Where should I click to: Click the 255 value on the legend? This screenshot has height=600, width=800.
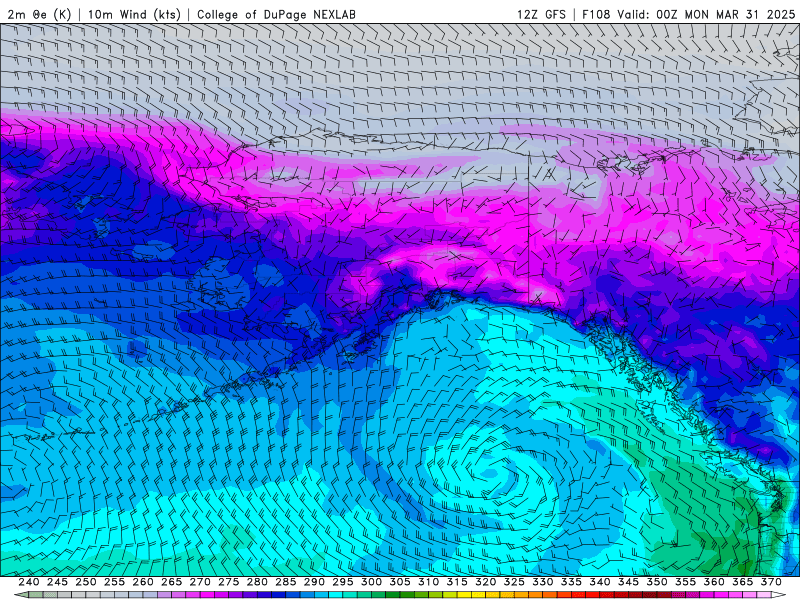point(114,582)
